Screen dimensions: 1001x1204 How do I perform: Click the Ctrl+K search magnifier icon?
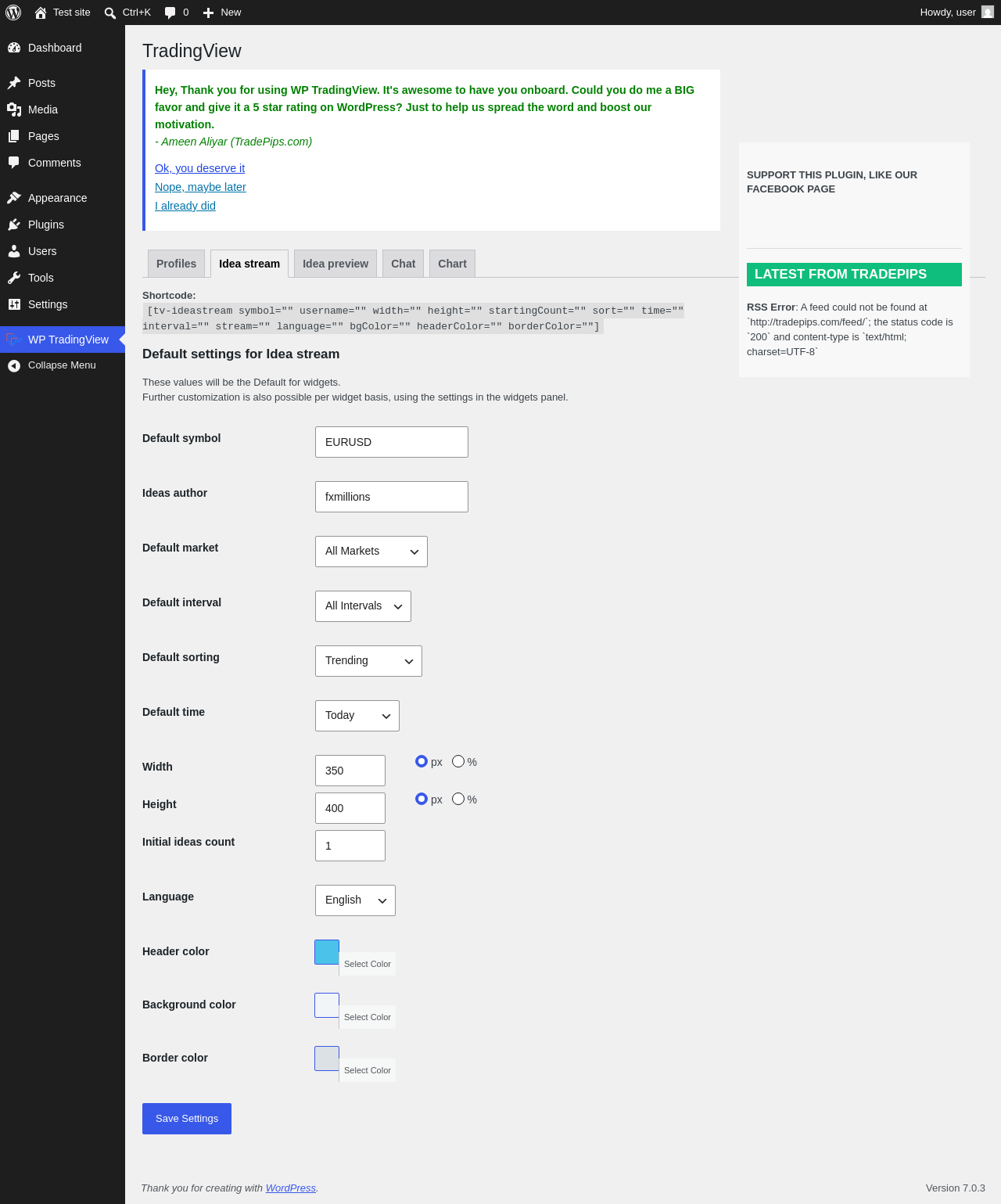coord(110,13)
